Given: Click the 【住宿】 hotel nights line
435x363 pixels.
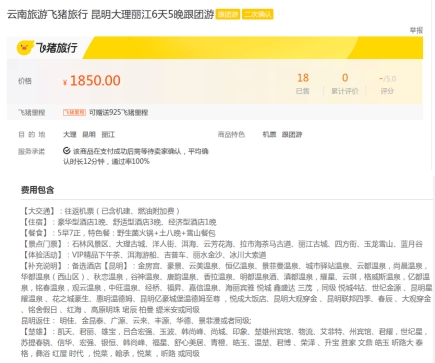Looking at the screenshot, I should (119, 222).
